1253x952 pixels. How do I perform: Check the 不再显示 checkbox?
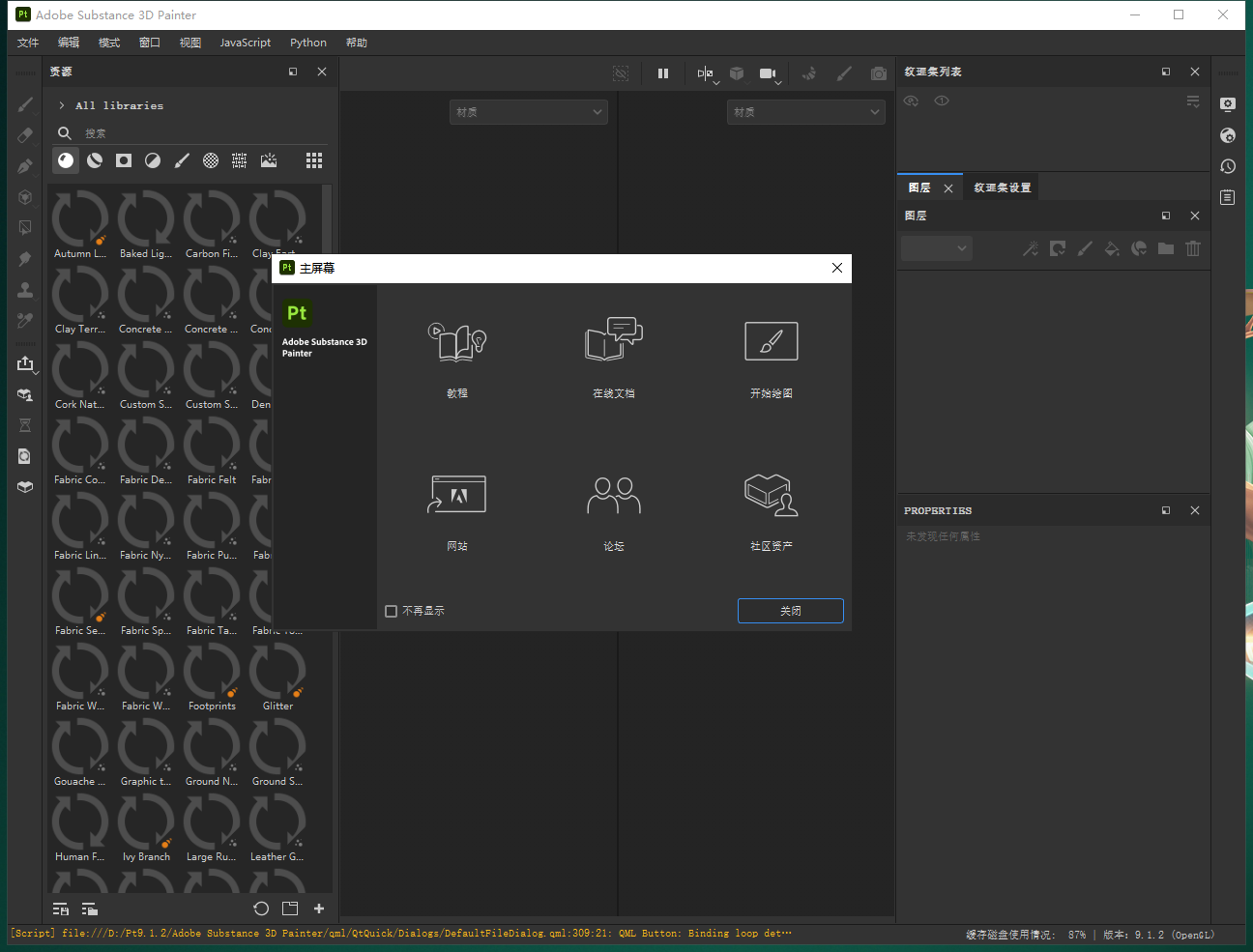tap(392, 611)
